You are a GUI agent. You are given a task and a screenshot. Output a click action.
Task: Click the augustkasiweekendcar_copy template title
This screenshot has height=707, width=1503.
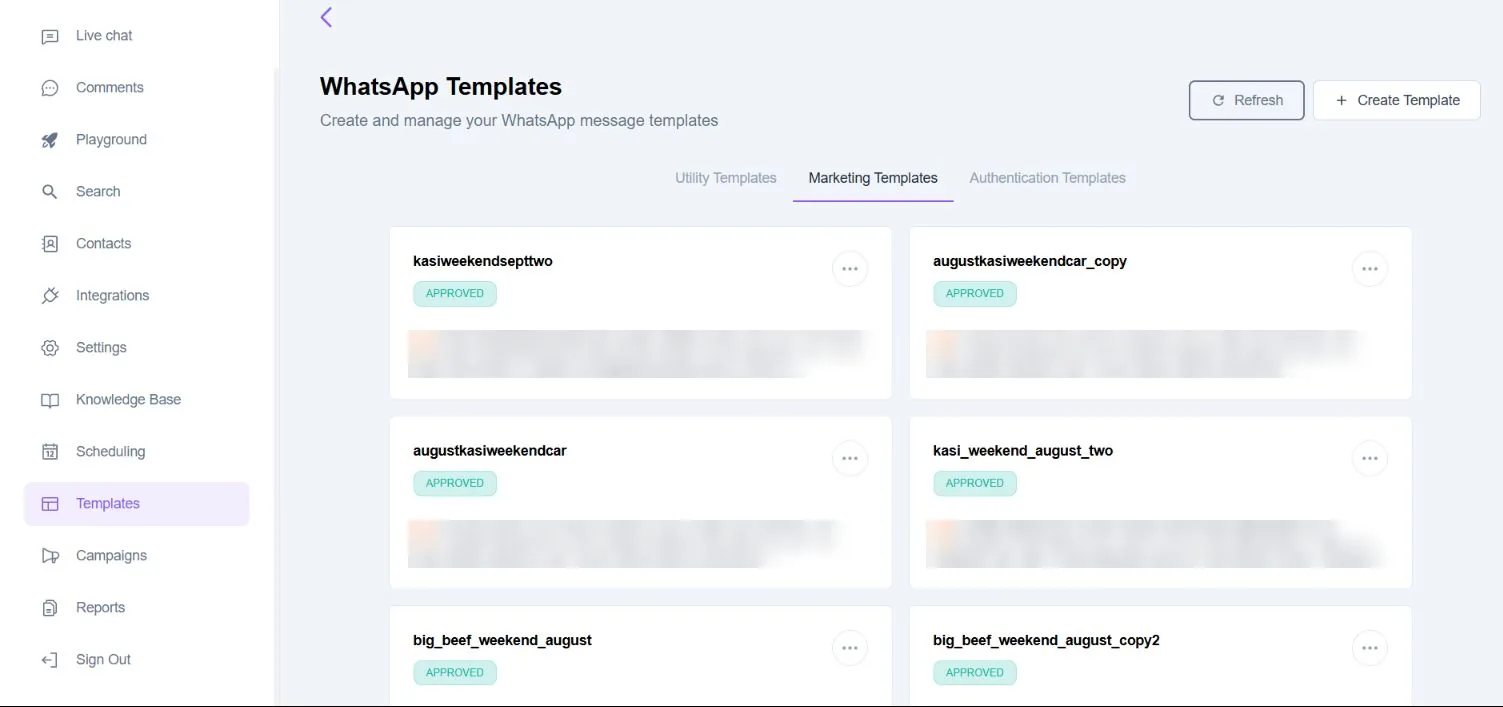[x=1030, y=261]
